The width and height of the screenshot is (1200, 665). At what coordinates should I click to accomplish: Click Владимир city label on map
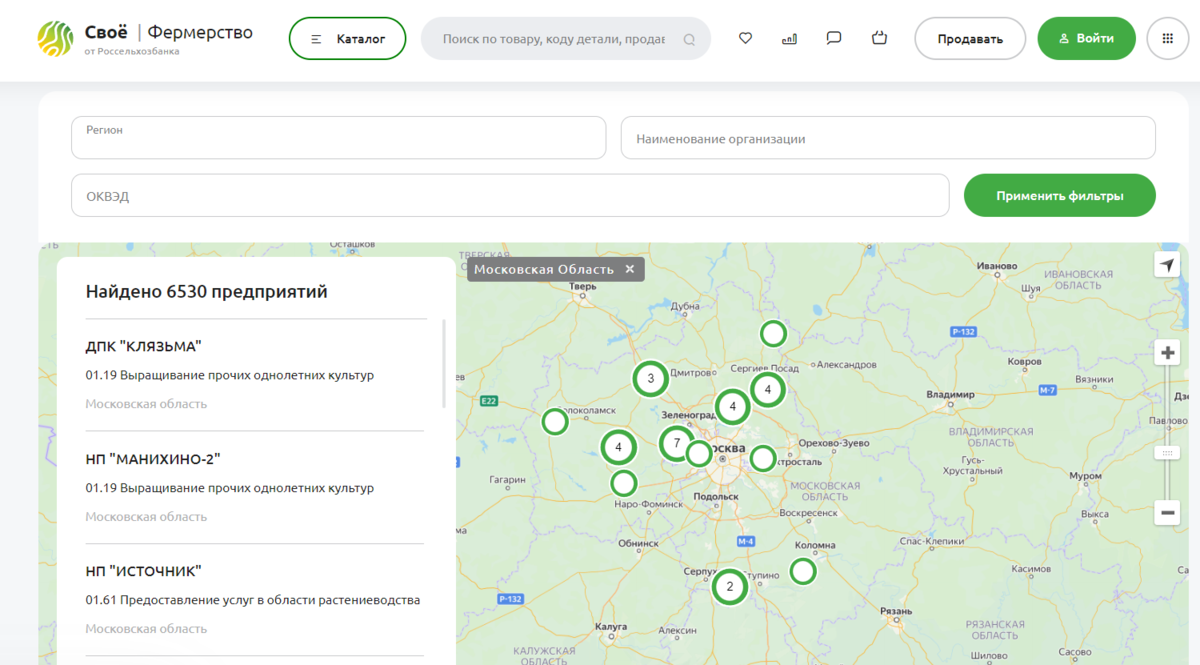(x=950, y=395)
